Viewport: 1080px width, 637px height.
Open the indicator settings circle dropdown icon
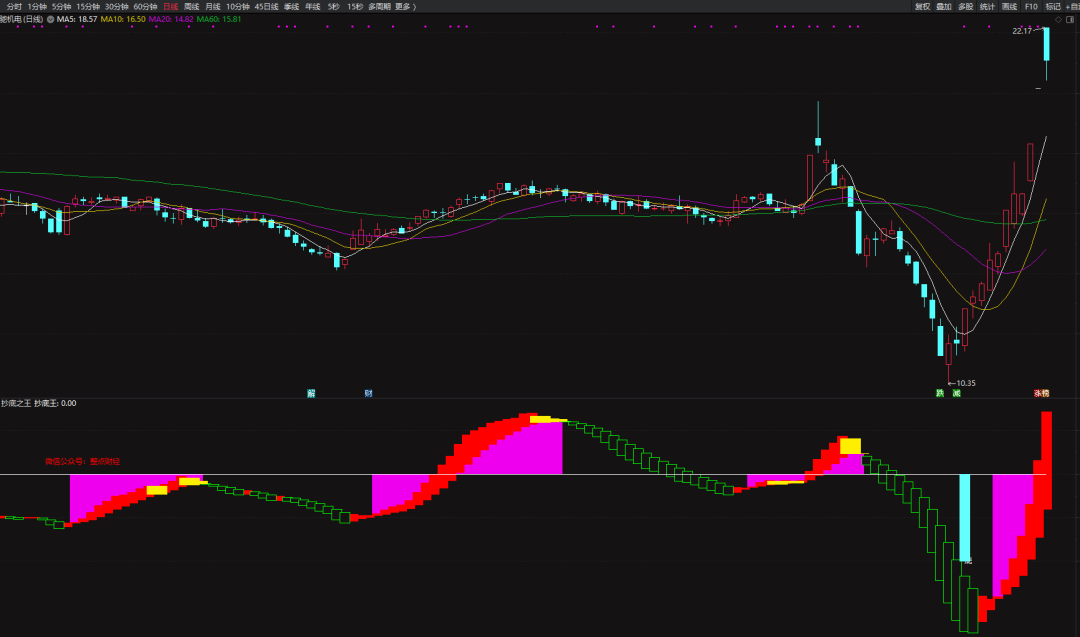tap(50, 19)
